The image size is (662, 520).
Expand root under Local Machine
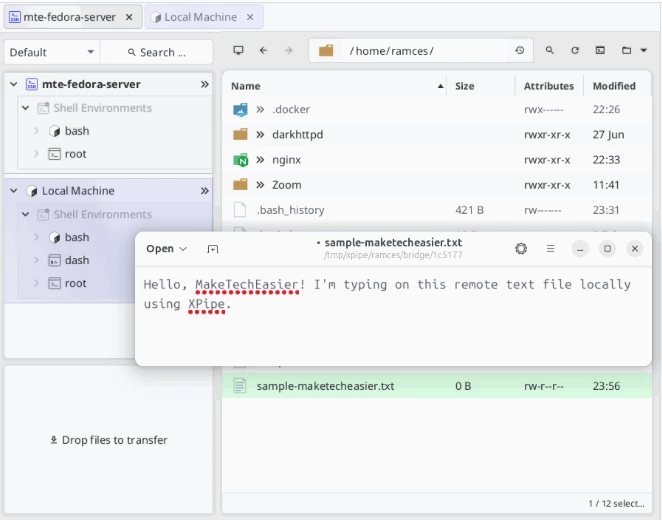tap(36, 283)
